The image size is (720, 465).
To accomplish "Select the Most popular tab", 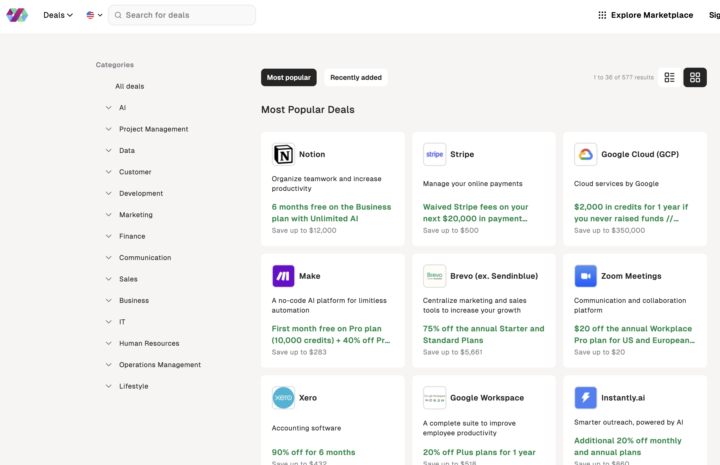I will [x=289, y=78].
